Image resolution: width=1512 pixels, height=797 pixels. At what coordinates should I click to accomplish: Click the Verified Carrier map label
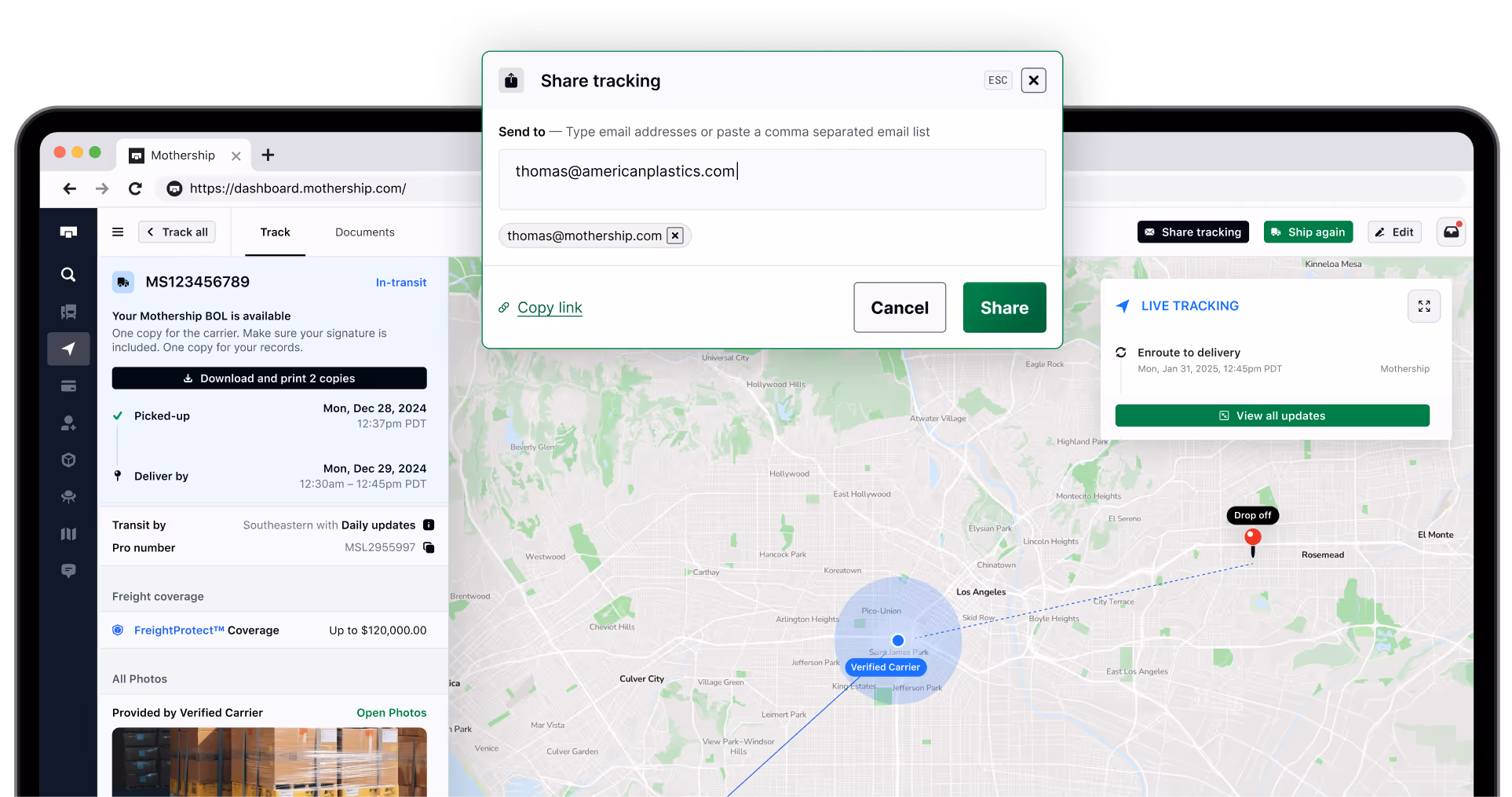click(x=886, y=667)
